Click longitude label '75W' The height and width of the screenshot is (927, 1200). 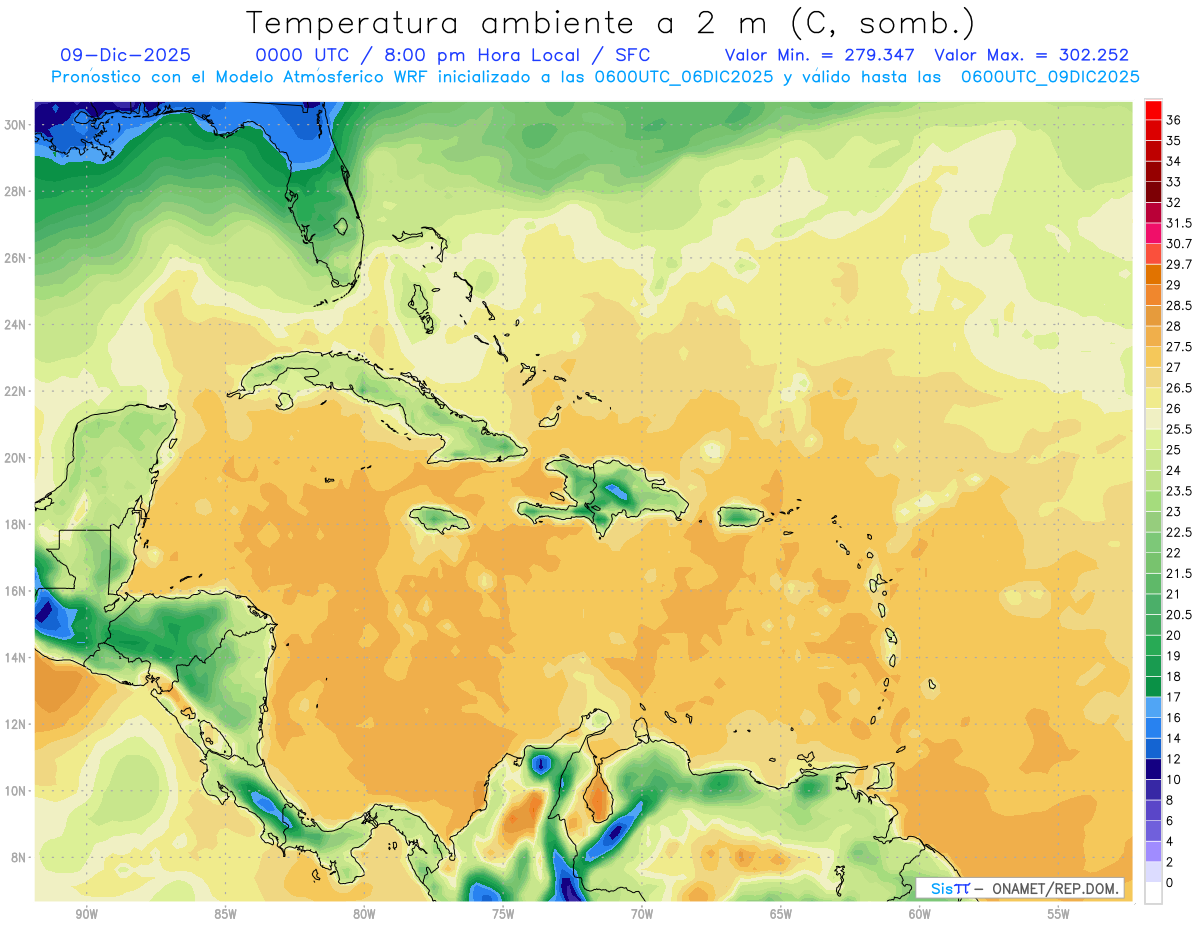(503, 915)
